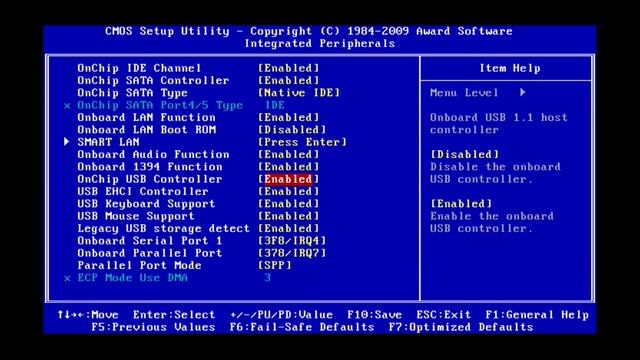Select the USB Keyboard Support label
Viewport: 640px width, 360px height.
(146, 204)
